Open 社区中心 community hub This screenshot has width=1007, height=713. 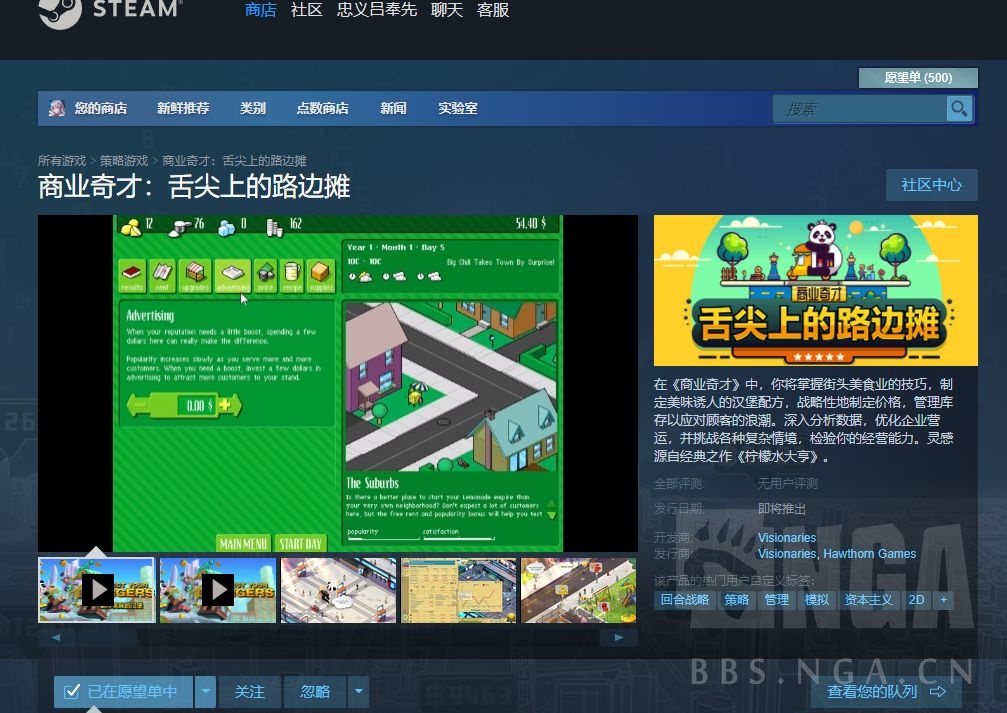tap(931, 185)
